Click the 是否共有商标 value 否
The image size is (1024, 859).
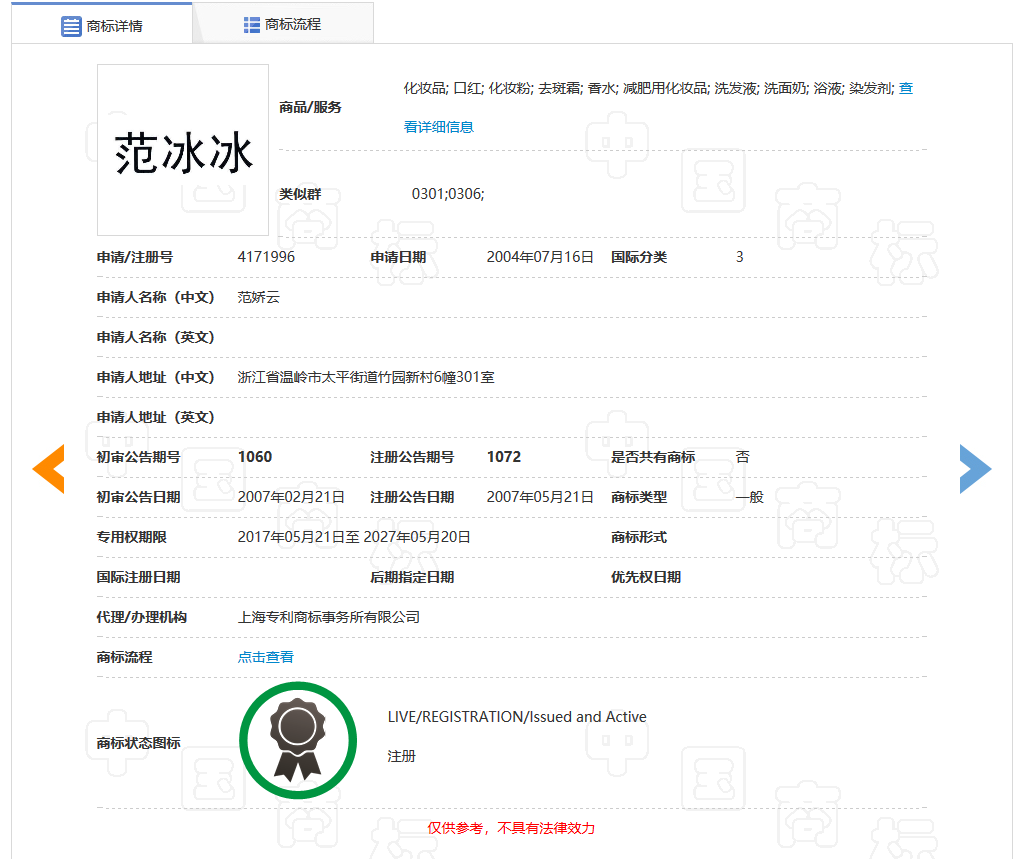[743, 457]
